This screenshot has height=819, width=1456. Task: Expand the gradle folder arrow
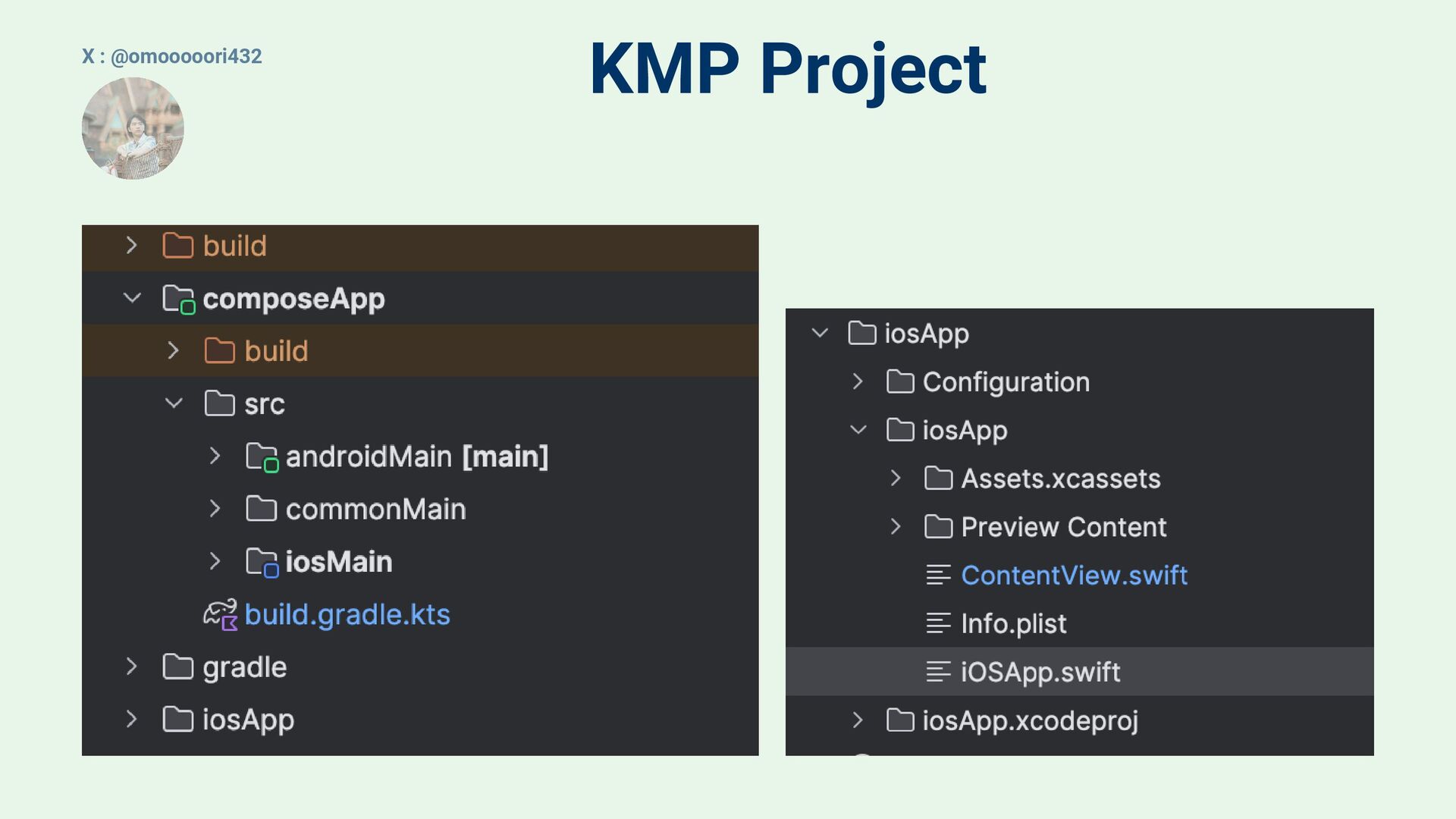pyautogui.click(x=131, y=667)
